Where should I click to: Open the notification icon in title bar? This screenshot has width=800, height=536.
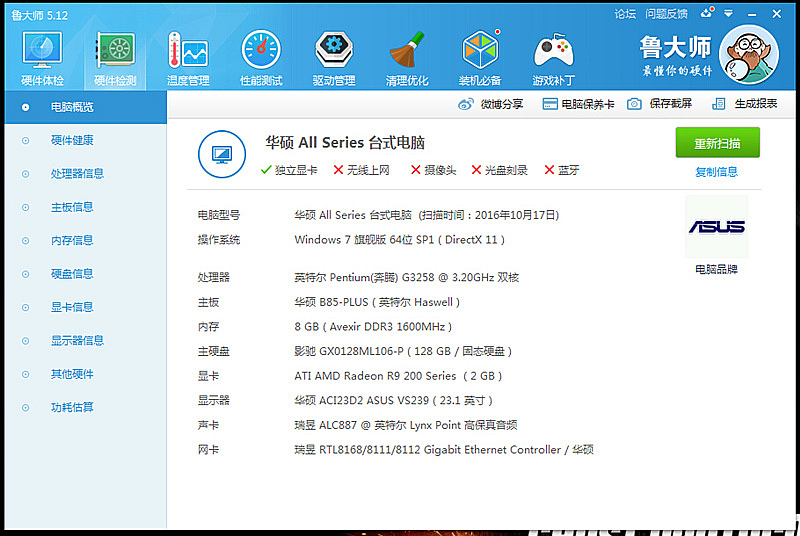(707, 13)
